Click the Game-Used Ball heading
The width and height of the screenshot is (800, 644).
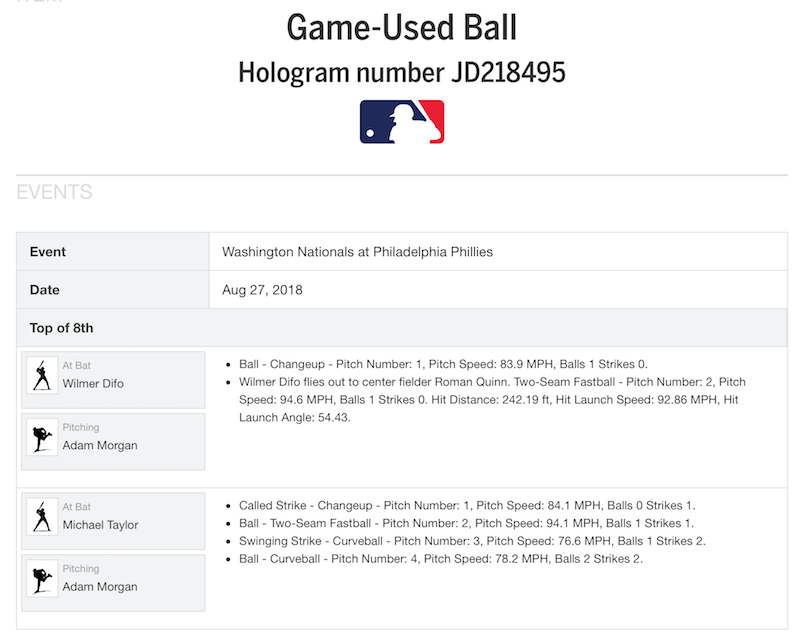(x=401, y=27)
